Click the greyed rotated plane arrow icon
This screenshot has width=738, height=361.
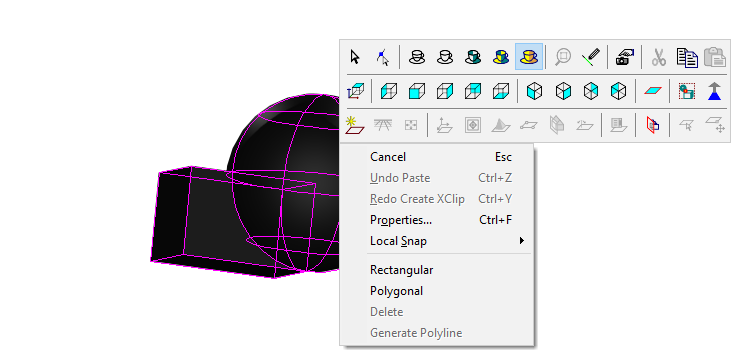tap(585, 125)
